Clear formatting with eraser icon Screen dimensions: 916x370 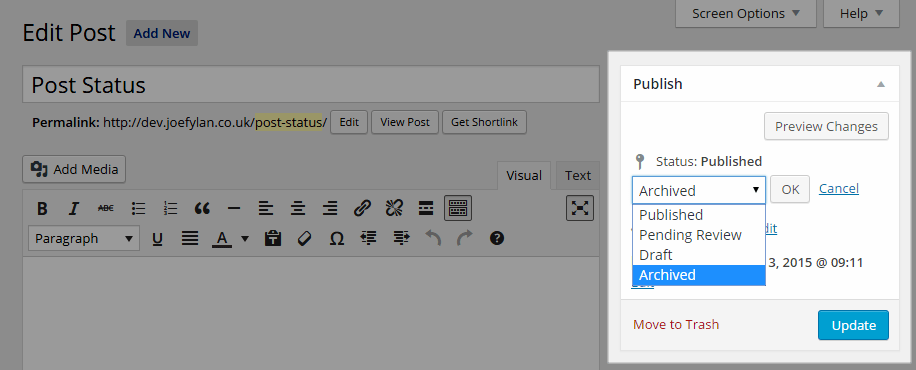click(x=304, y=238)
